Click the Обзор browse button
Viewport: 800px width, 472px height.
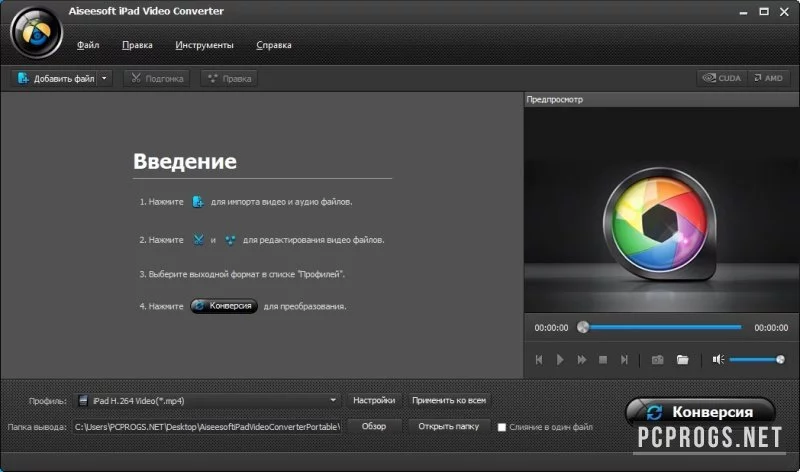(374, 426)
